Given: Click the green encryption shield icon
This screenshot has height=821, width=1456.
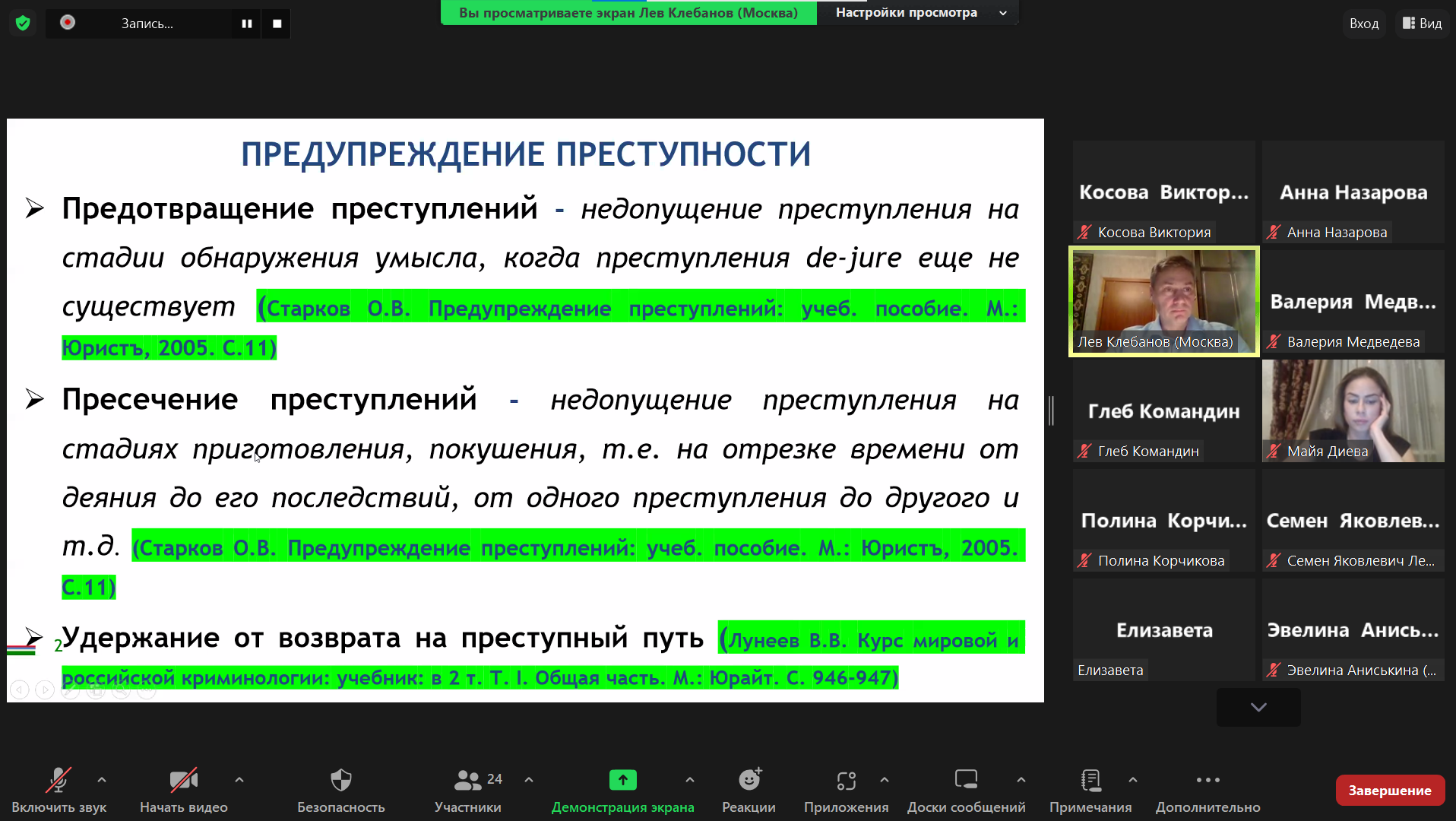Looking at the screenshot, I should click(23, 23).
